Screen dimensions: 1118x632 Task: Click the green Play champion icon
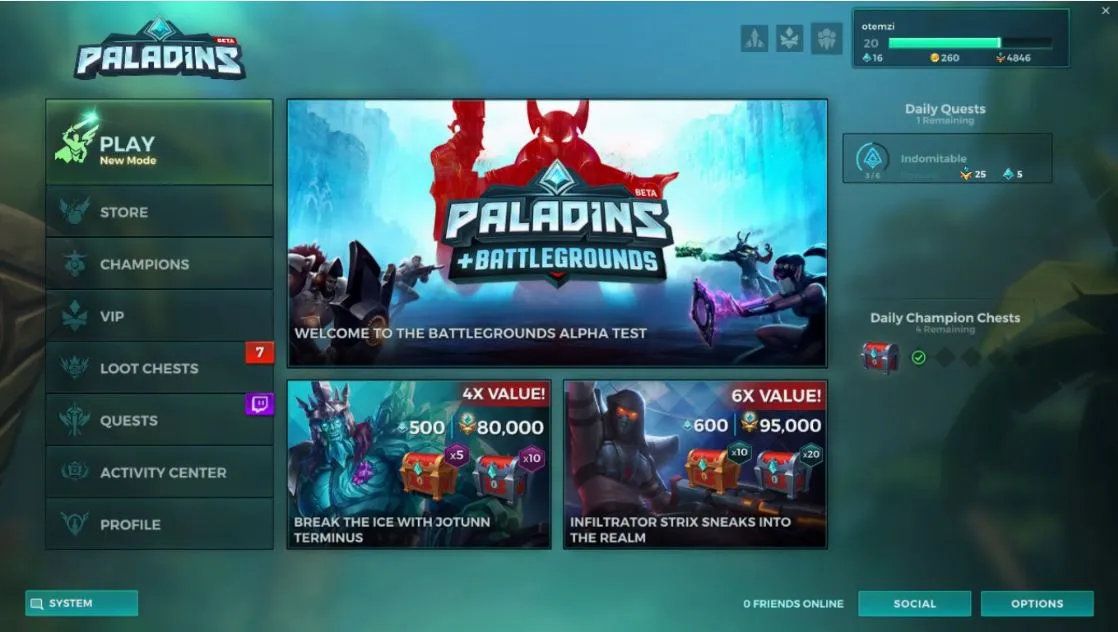pos(77,137)
